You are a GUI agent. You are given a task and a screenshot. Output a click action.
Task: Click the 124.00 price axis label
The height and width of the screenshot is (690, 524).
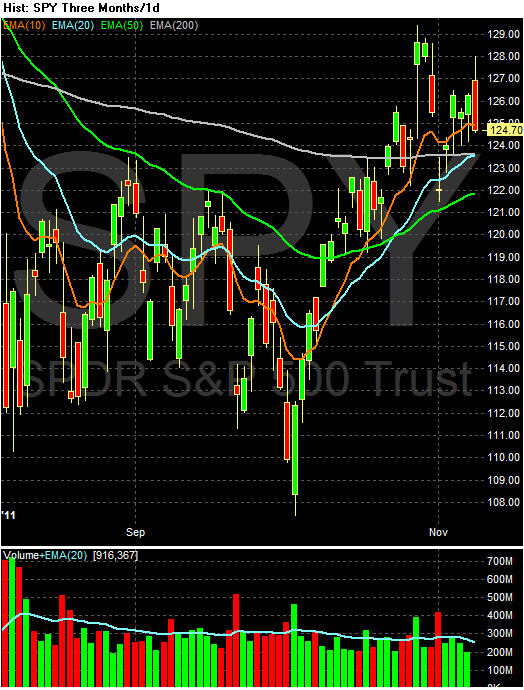pyautogui.click(x=504, y=145)
